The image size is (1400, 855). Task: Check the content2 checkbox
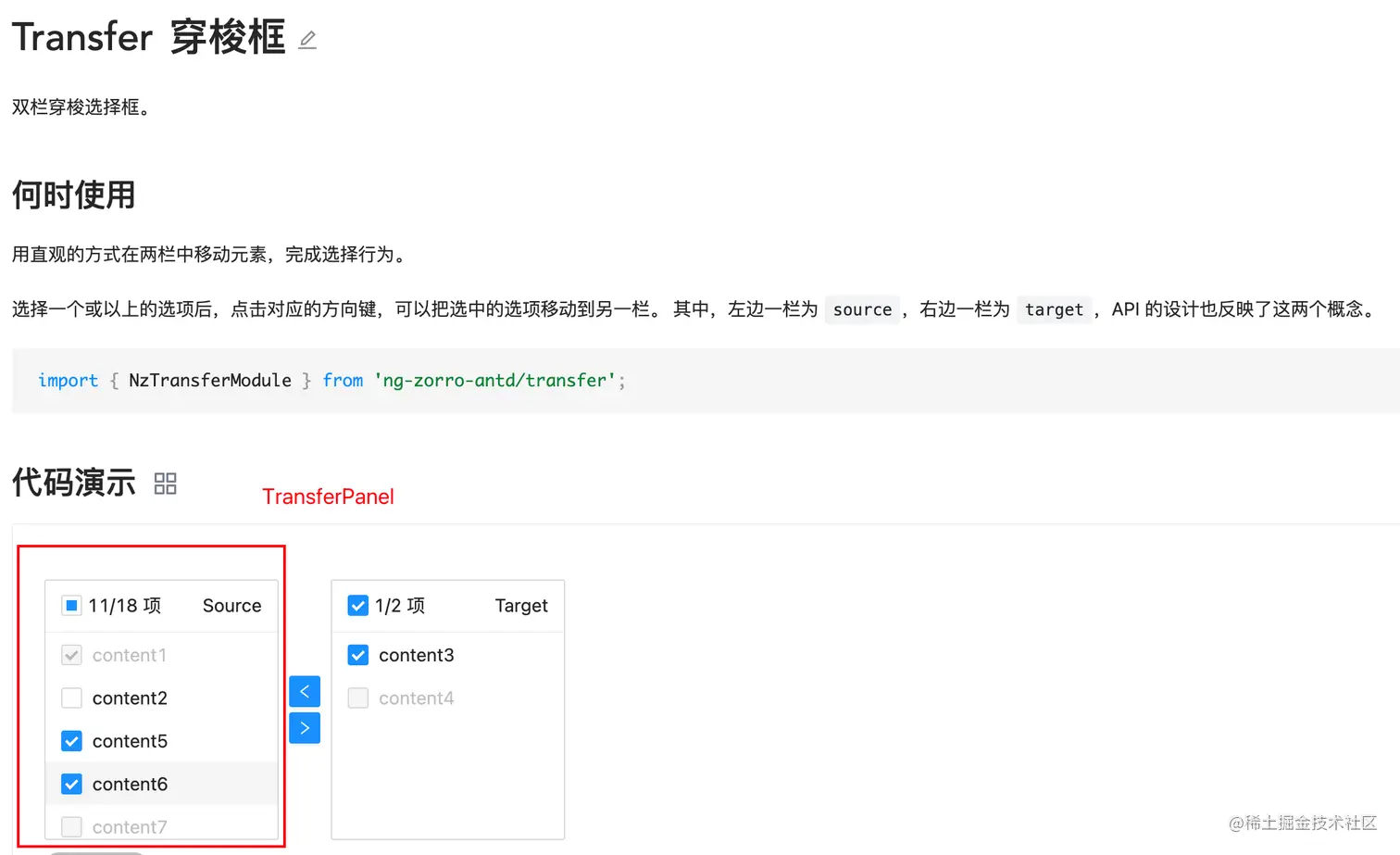(71, 698)
